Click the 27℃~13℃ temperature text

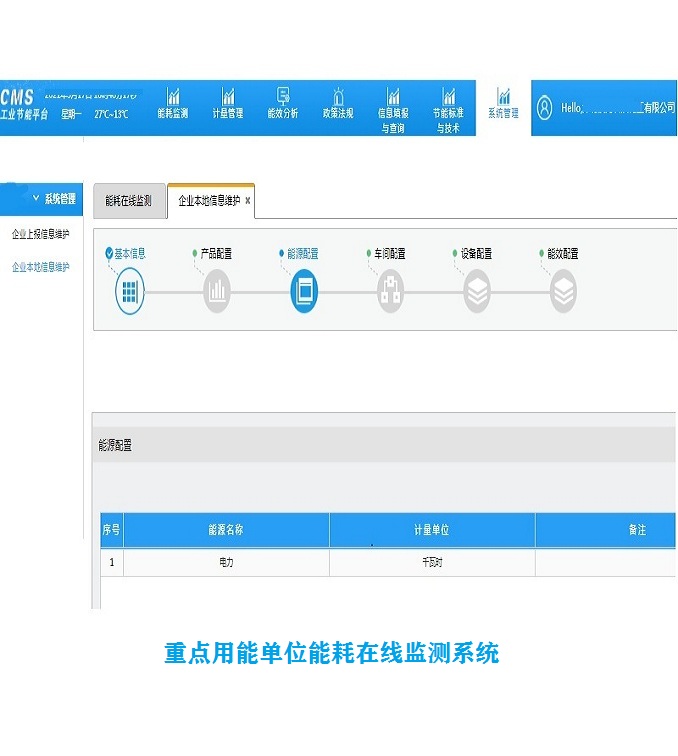[x=111, y=114]
